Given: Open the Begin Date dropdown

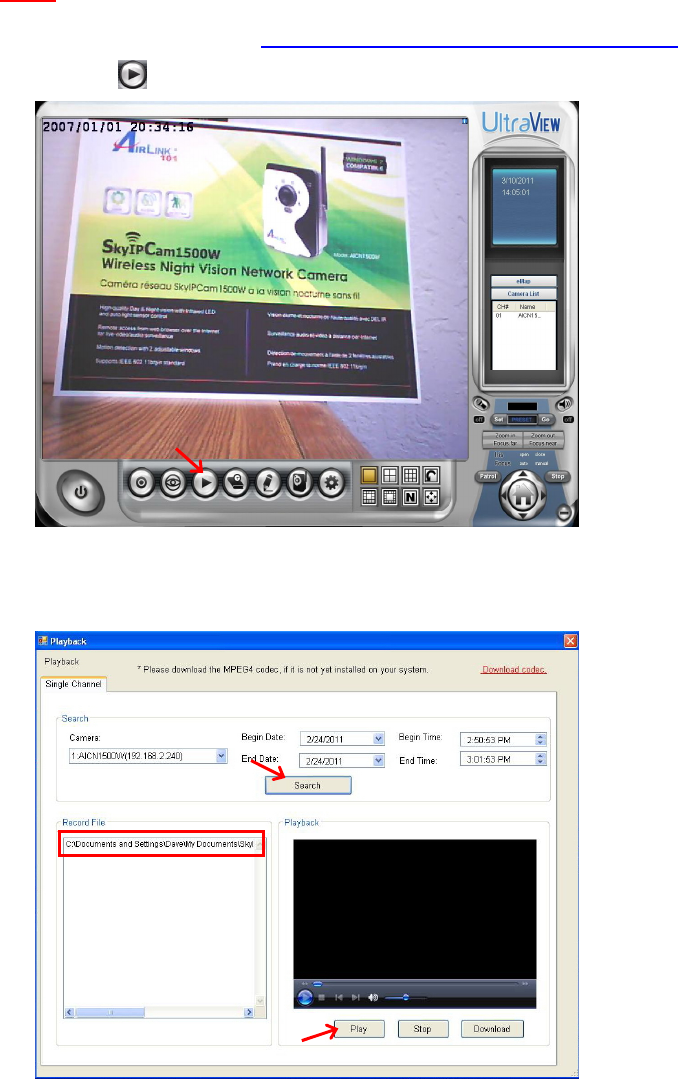Looking at the screenshot, I should (379, 739).
